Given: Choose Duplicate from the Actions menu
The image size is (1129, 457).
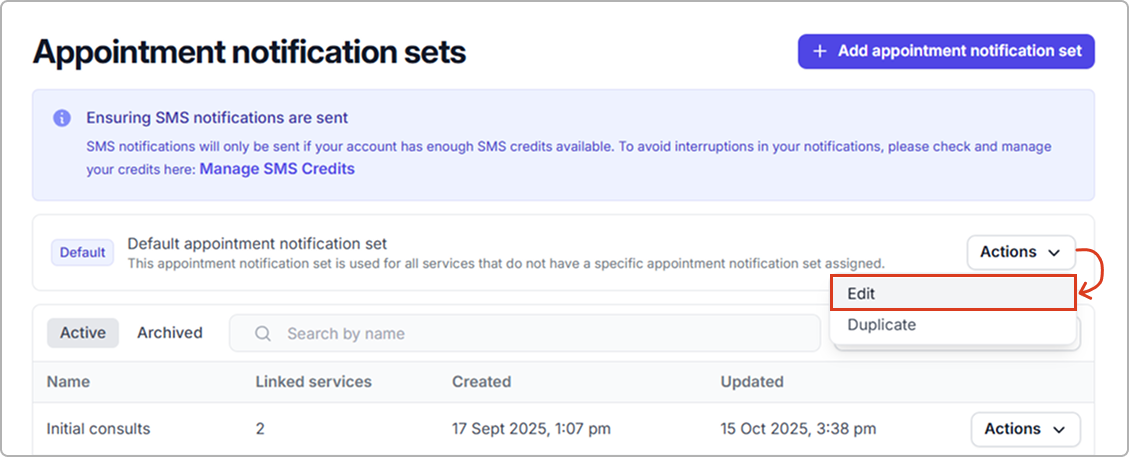Looking at the screenshot, I should click(881, 325).
